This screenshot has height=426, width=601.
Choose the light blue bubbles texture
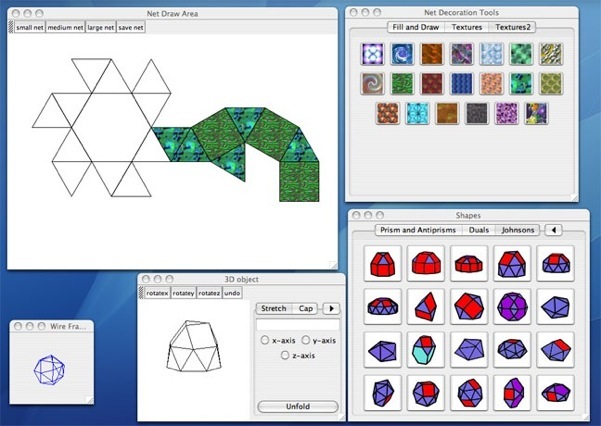(491, 54)
